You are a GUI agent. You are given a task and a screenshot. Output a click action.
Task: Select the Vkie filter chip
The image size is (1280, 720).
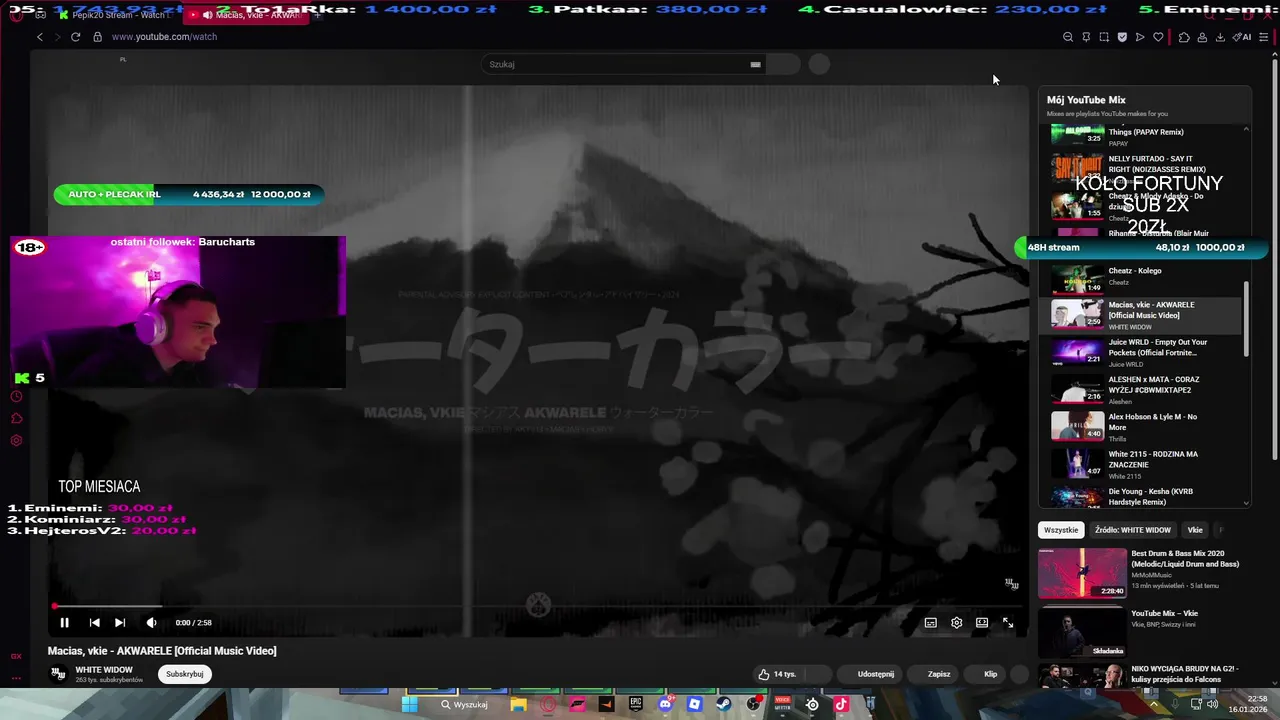1195,530
